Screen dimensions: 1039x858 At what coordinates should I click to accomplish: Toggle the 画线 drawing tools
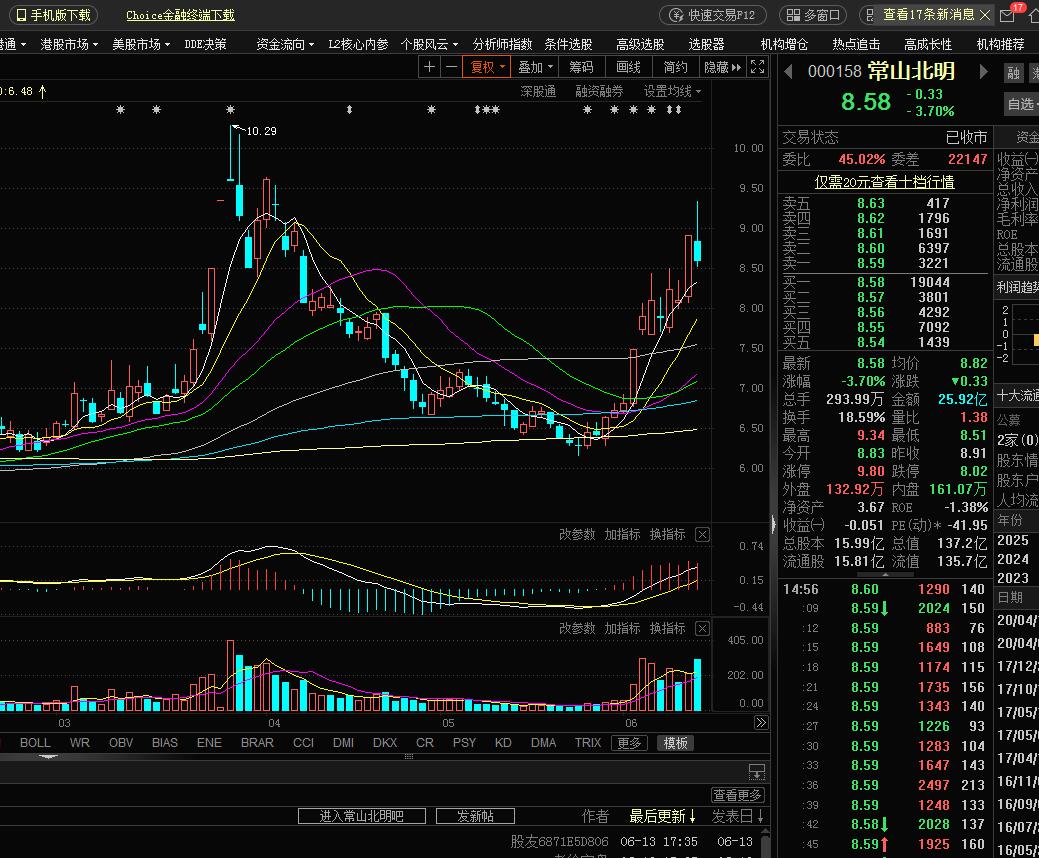click(x=628, y=67)
